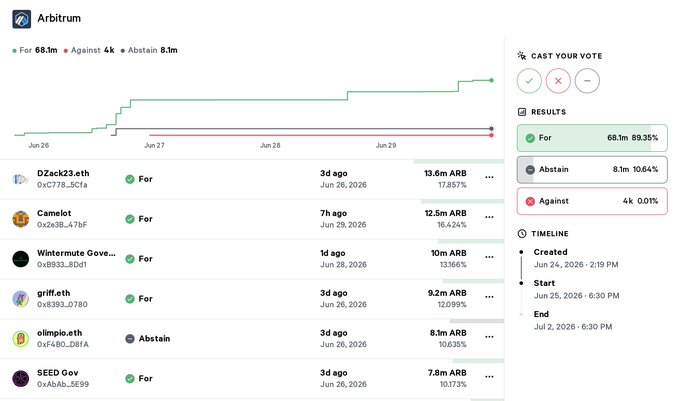Image resolution: width=680 pixels, height=401 pixels.
Task: Select the Against result bar at 0.01%
Action: point(592,201)
